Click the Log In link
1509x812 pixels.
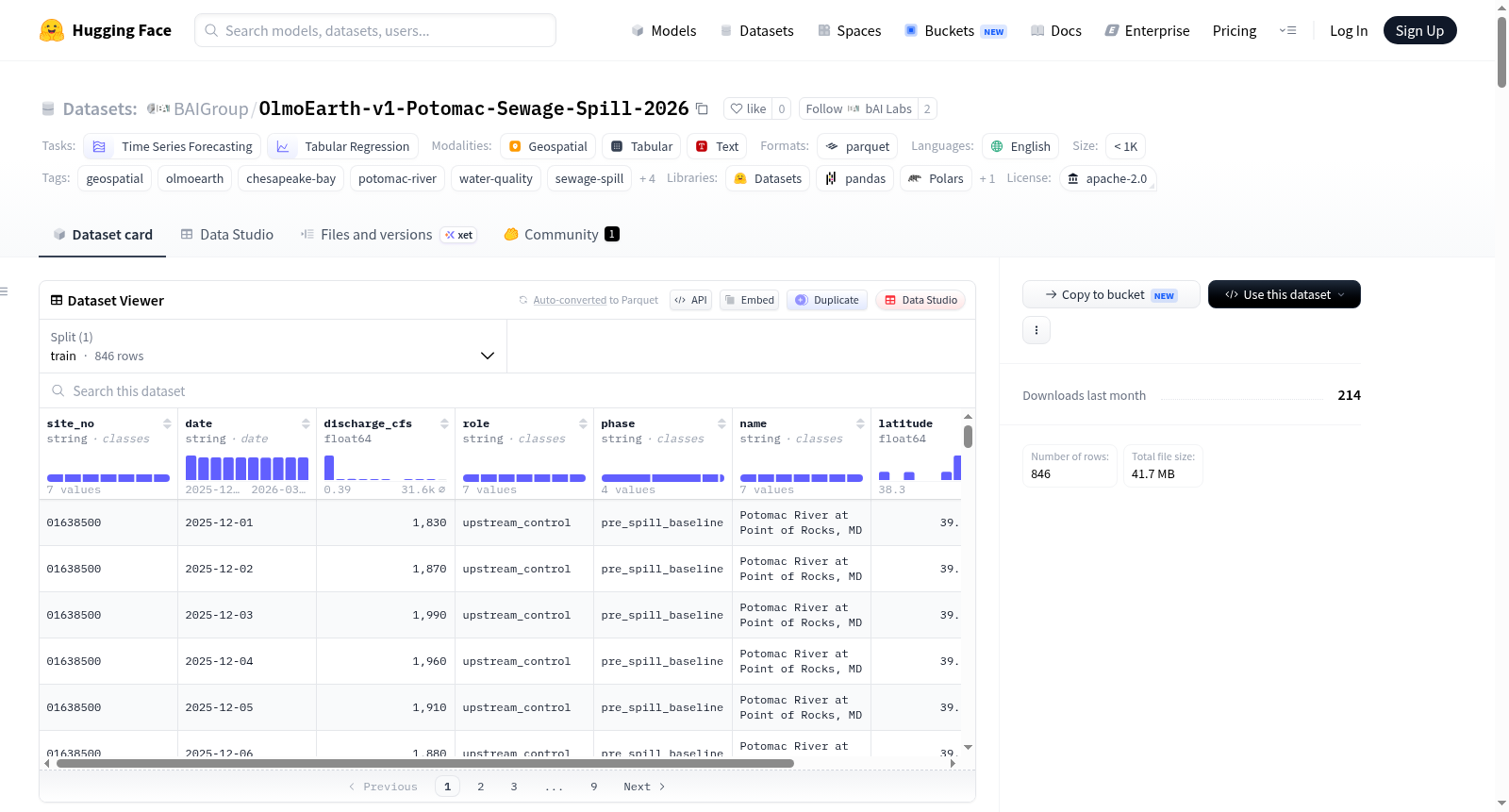click(1349, 30)
